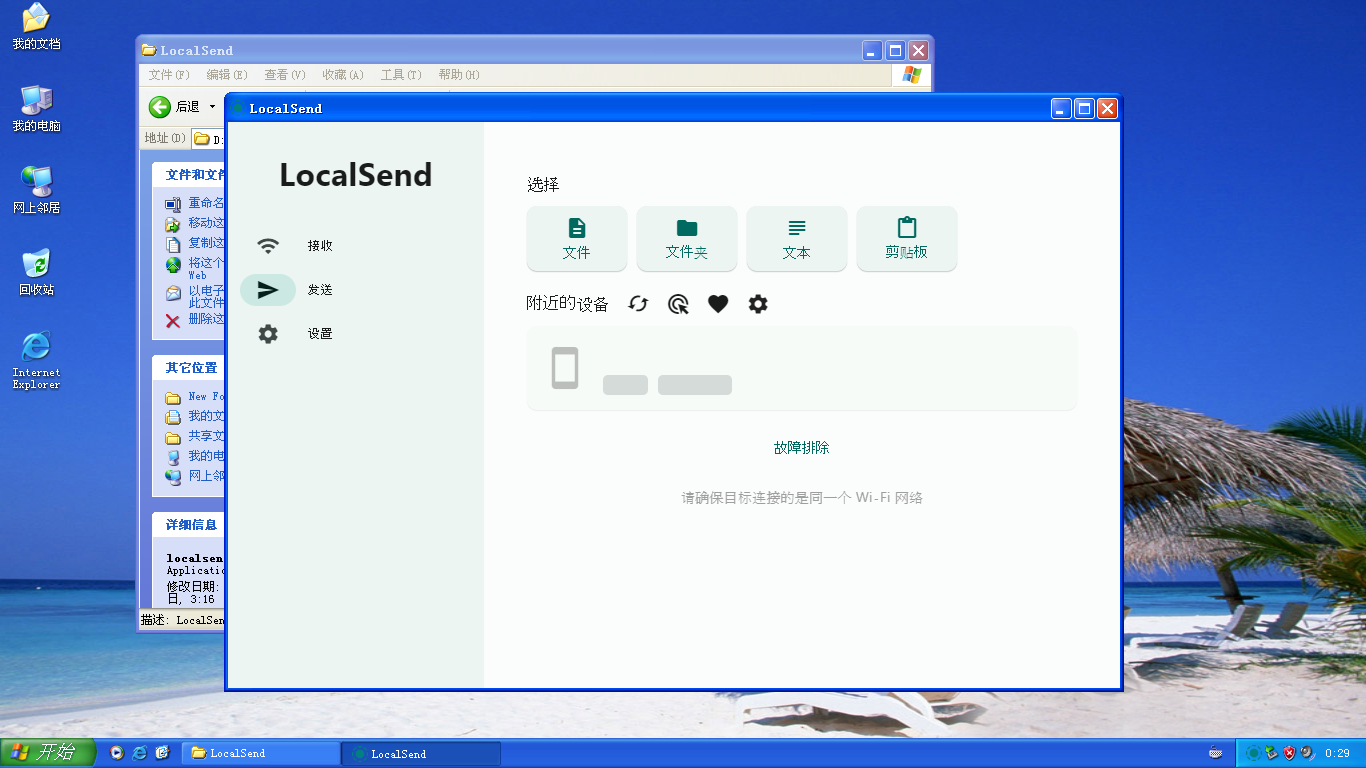Click the refresh nearby devices icon
The width and height of the screenshot is (1366, 768).
pos(638,304)
